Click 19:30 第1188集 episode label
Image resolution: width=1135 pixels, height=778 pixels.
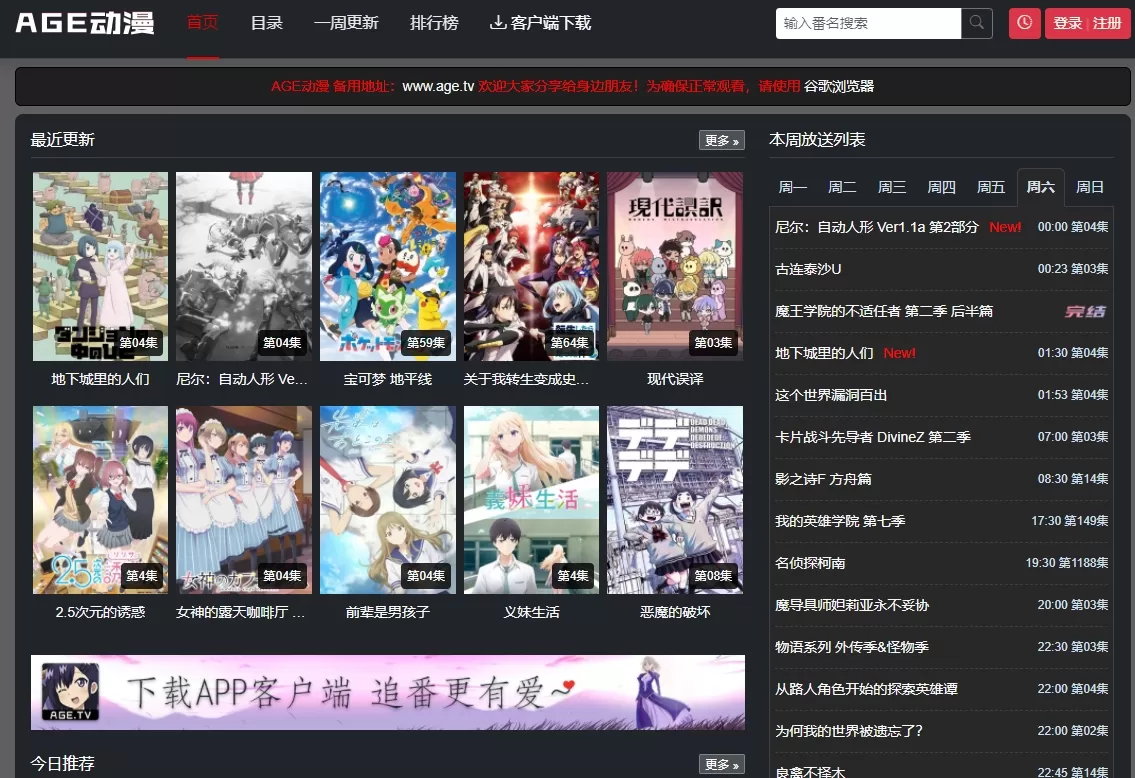pos(1066,563)
